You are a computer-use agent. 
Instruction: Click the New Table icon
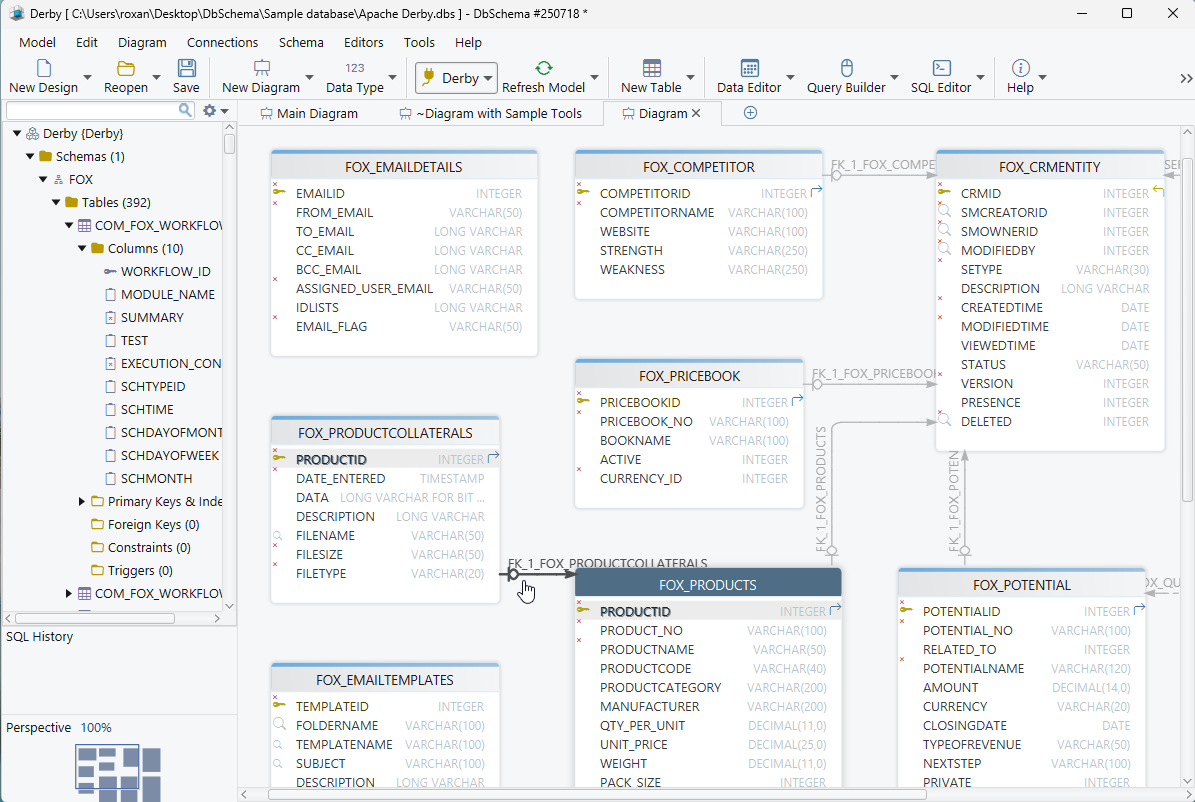pos(652,68)
